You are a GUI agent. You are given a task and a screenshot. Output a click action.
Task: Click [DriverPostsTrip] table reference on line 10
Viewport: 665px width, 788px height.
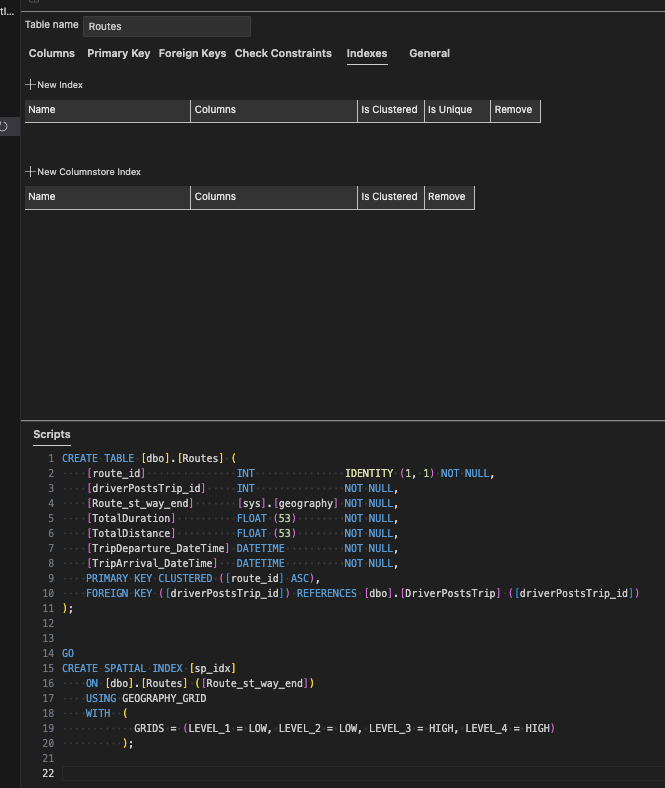[x=450, y=594]
